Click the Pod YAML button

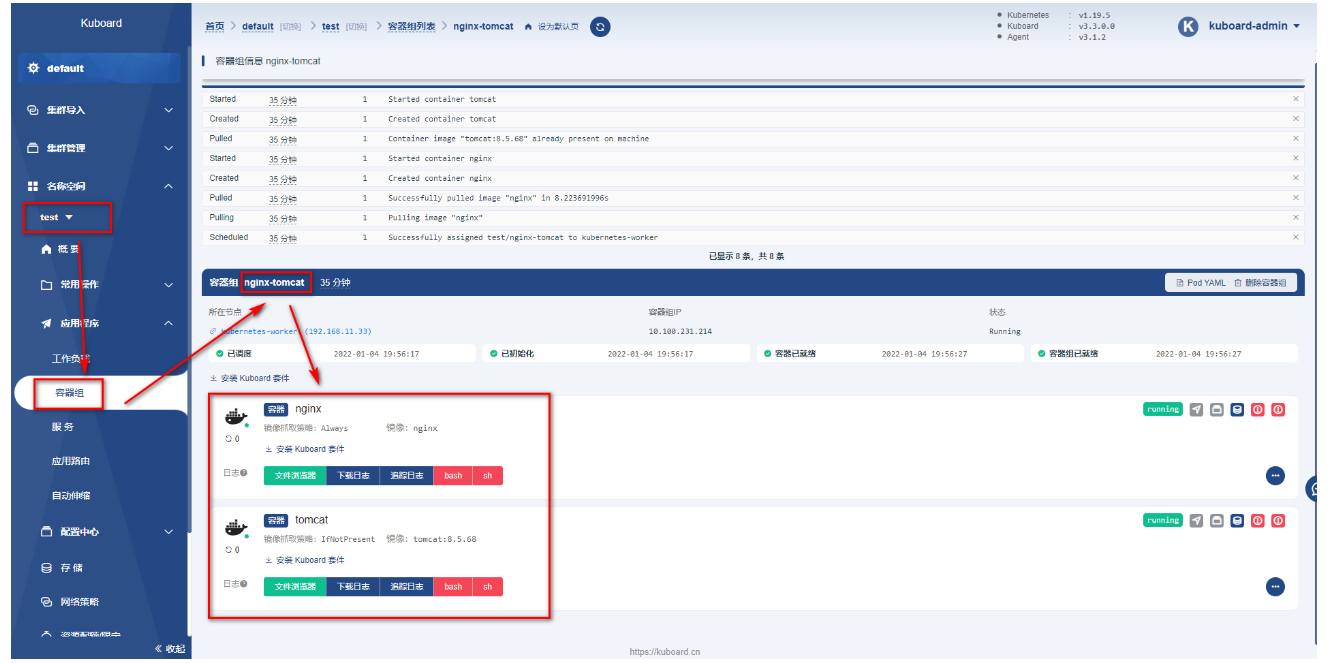(1199, 283)
